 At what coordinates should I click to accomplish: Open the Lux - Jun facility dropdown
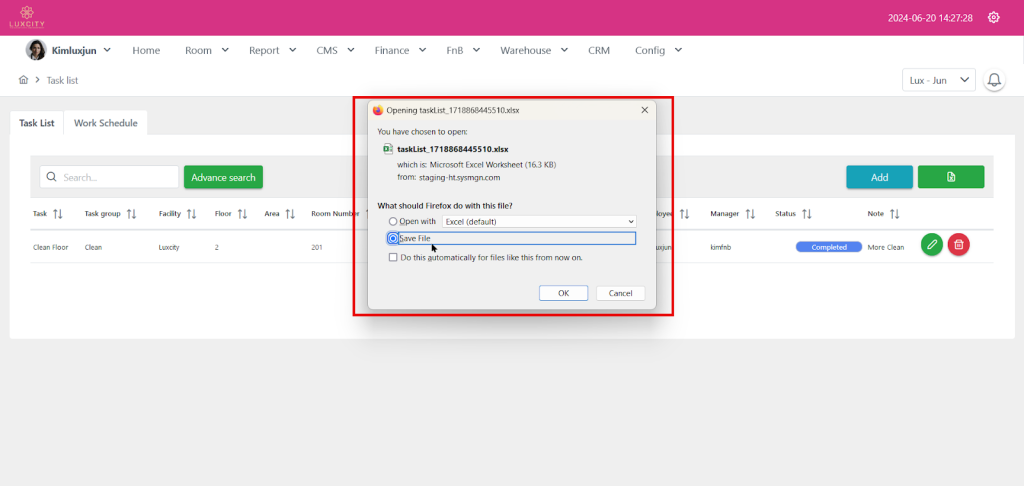[938, 80]
